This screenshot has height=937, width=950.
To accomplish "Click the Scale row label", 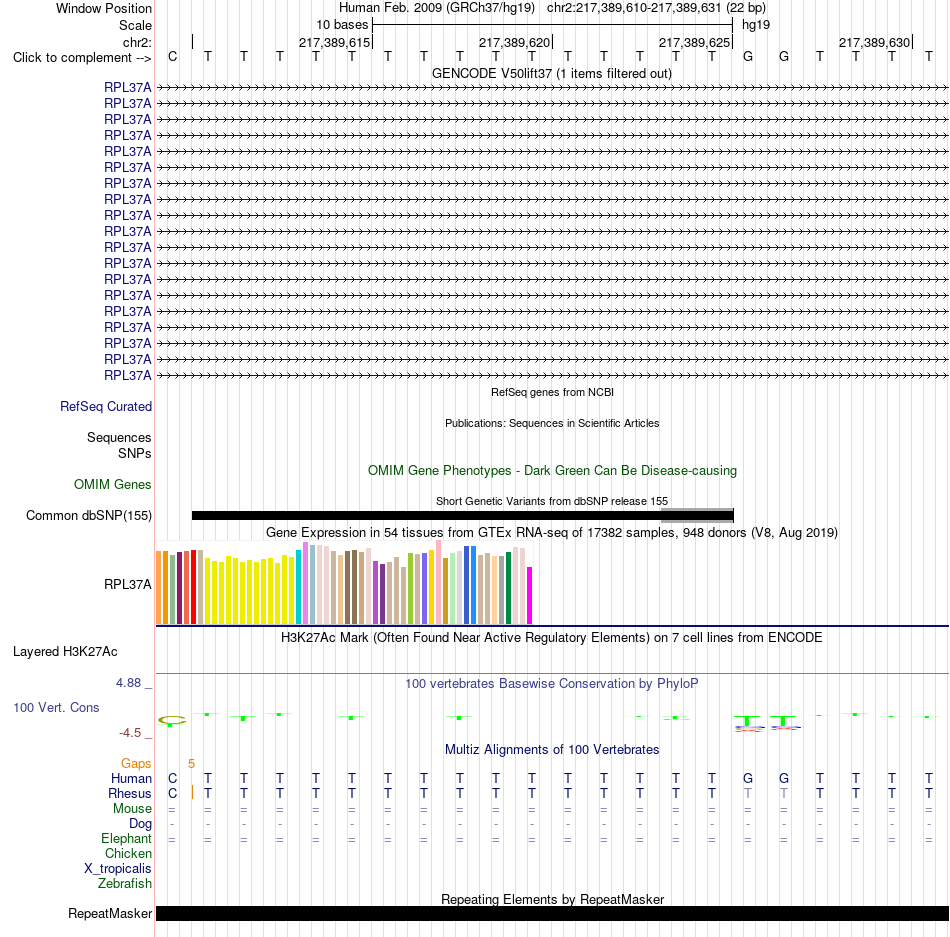I will tap(135, 25).
